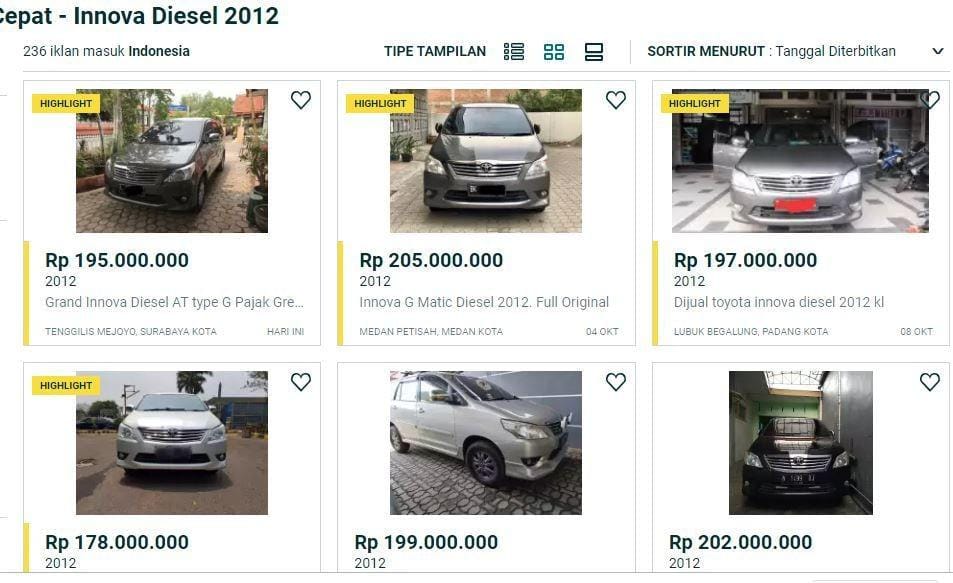Click the heart on the Rp 205.000.000 listing
953x583 pixels.
point(616,100)
